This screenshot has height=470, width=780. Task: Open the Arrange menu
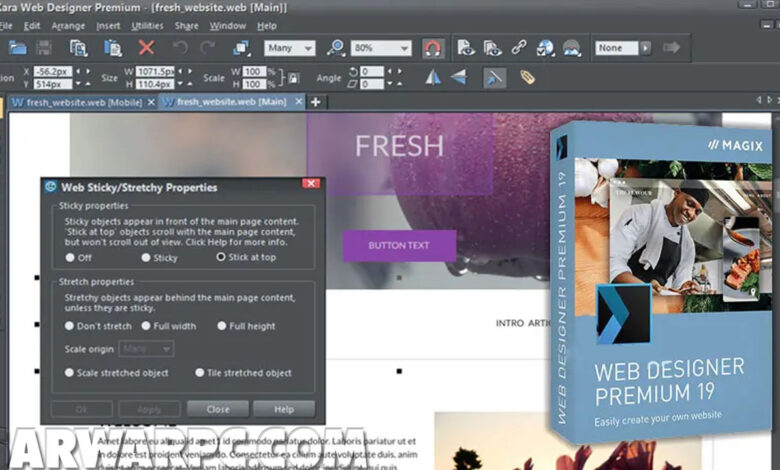68,26
